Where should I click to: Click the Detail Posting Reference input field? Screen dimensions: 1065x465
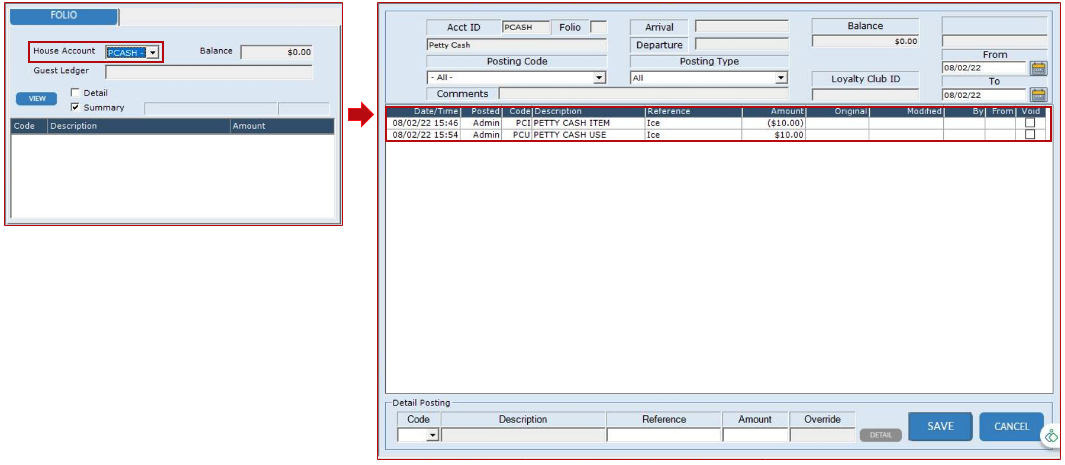(x=663, y=435)
